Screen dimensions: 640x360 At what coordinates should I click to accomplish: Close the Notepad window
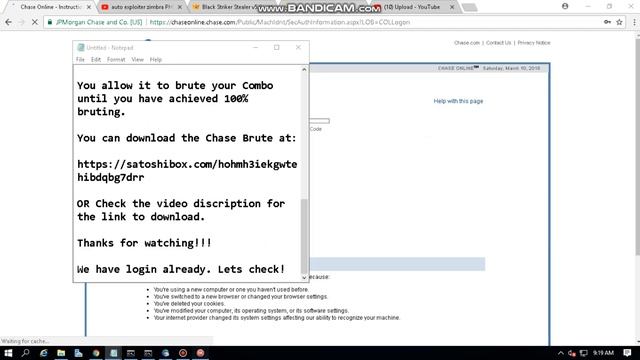(x=298, y=47)
